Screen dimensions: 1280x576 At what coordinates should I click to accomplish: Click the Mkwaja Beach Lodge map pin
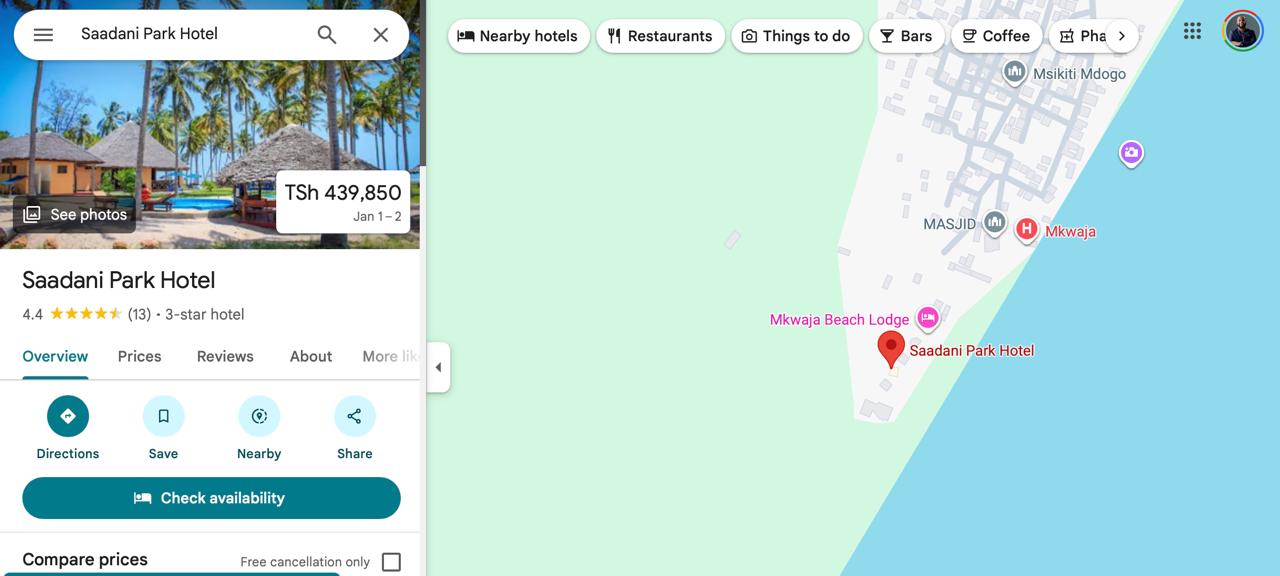(x=928, y=318)
